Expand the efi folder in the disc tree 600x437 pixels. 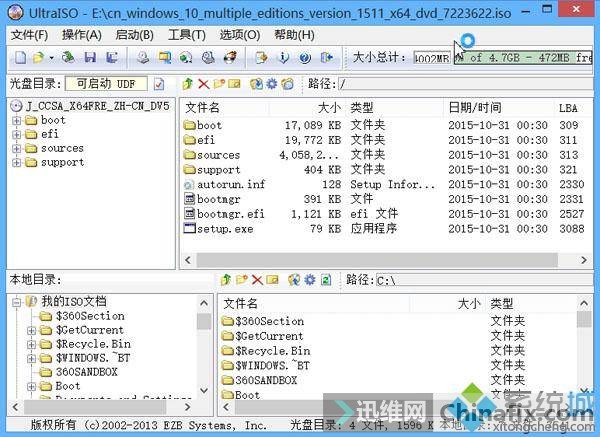click(16, 135)
